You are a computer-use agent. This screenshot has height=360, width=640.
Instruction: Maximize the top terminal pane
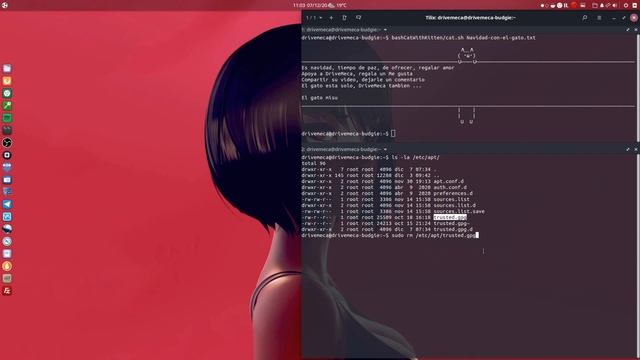point(628,30)
